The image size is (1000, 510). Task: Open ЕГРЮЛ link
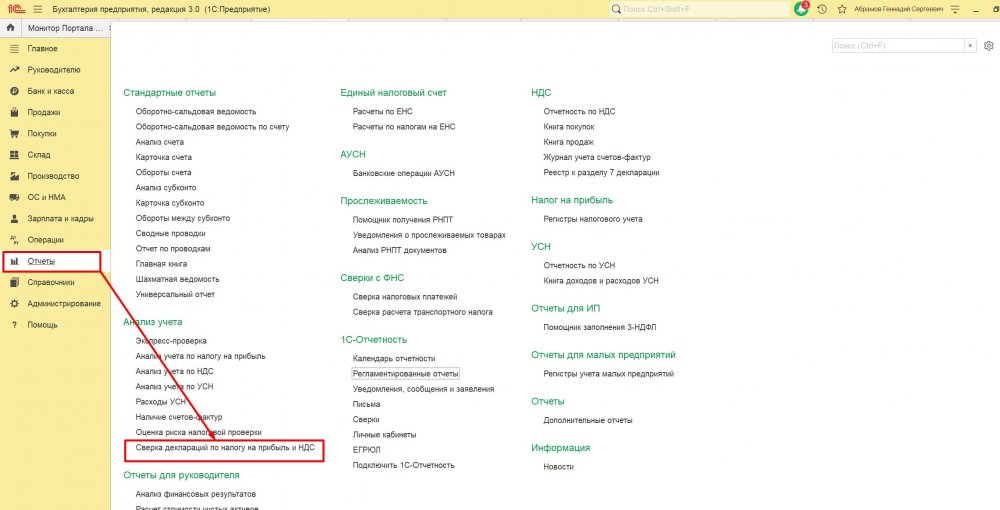(x=367, y=449)
